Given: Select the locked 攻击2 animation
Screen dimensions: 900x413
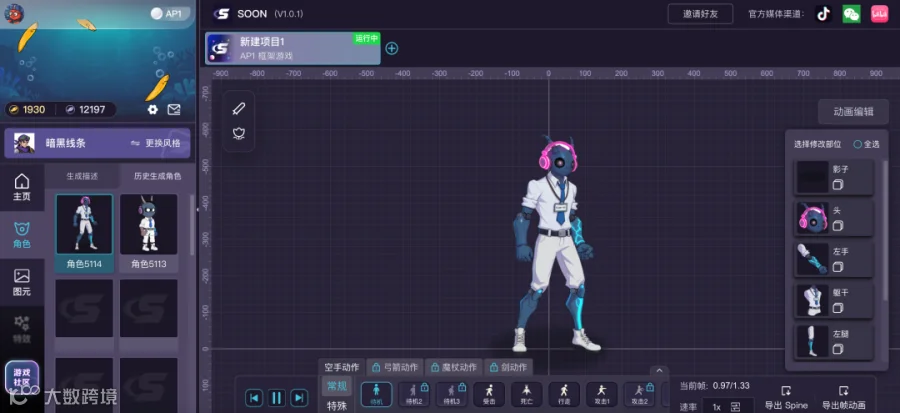Looking at the screenshot, I should tap(639, 394).
